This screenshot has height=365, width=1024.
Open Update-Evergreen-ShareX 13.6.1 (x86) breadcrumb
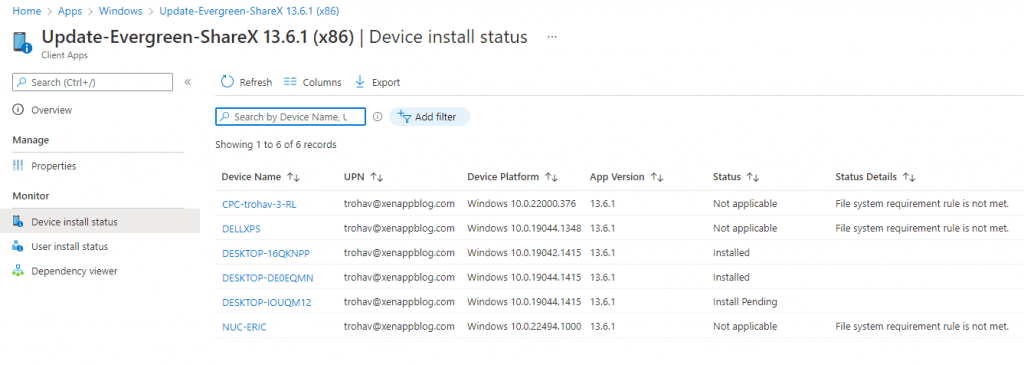click(x=249, y=11)
